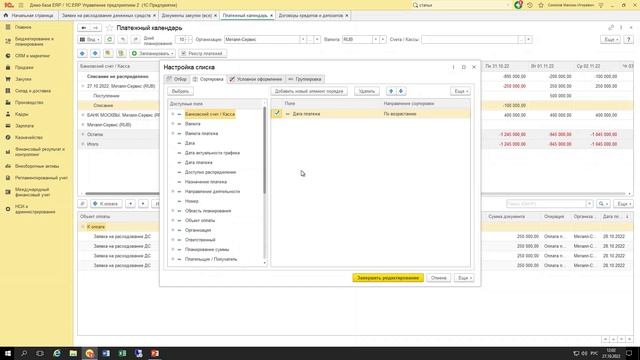Switch to the Условное оформление tab

pos(256,79)
